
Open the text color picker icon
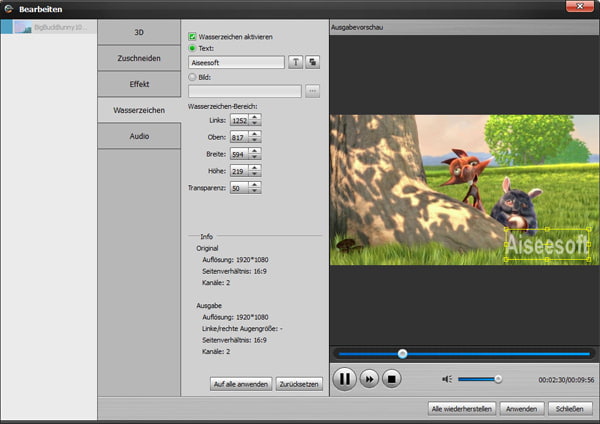pyautogui.click(x=313, y=62)
